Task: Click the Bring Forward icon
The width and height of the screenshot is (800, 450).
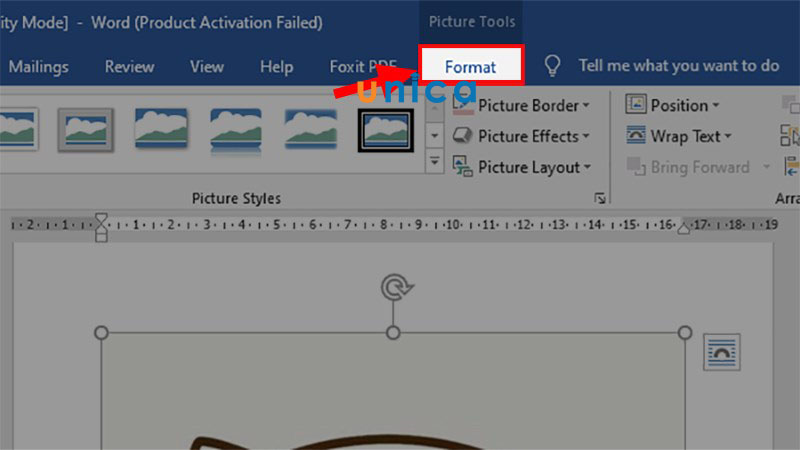Action: click(x=636, y=166)
